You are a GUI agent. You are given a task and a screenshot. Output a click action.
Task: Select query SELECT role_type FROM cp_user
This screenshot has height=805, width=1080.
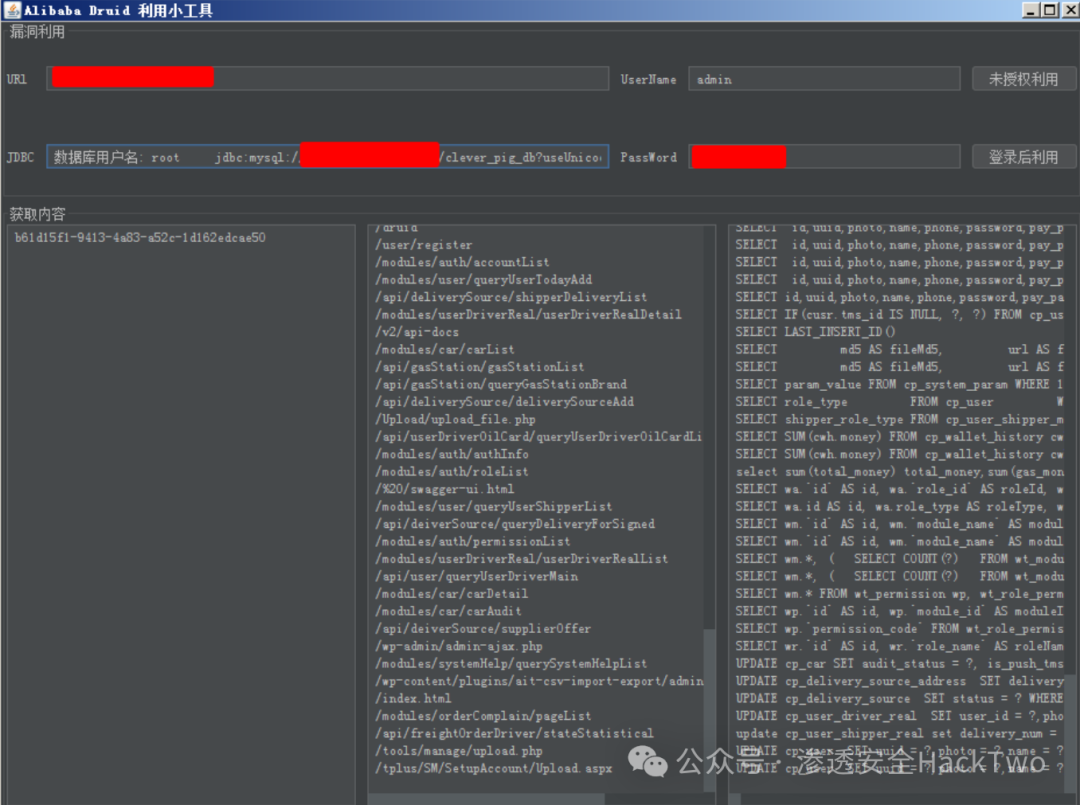tap(900, 402)
